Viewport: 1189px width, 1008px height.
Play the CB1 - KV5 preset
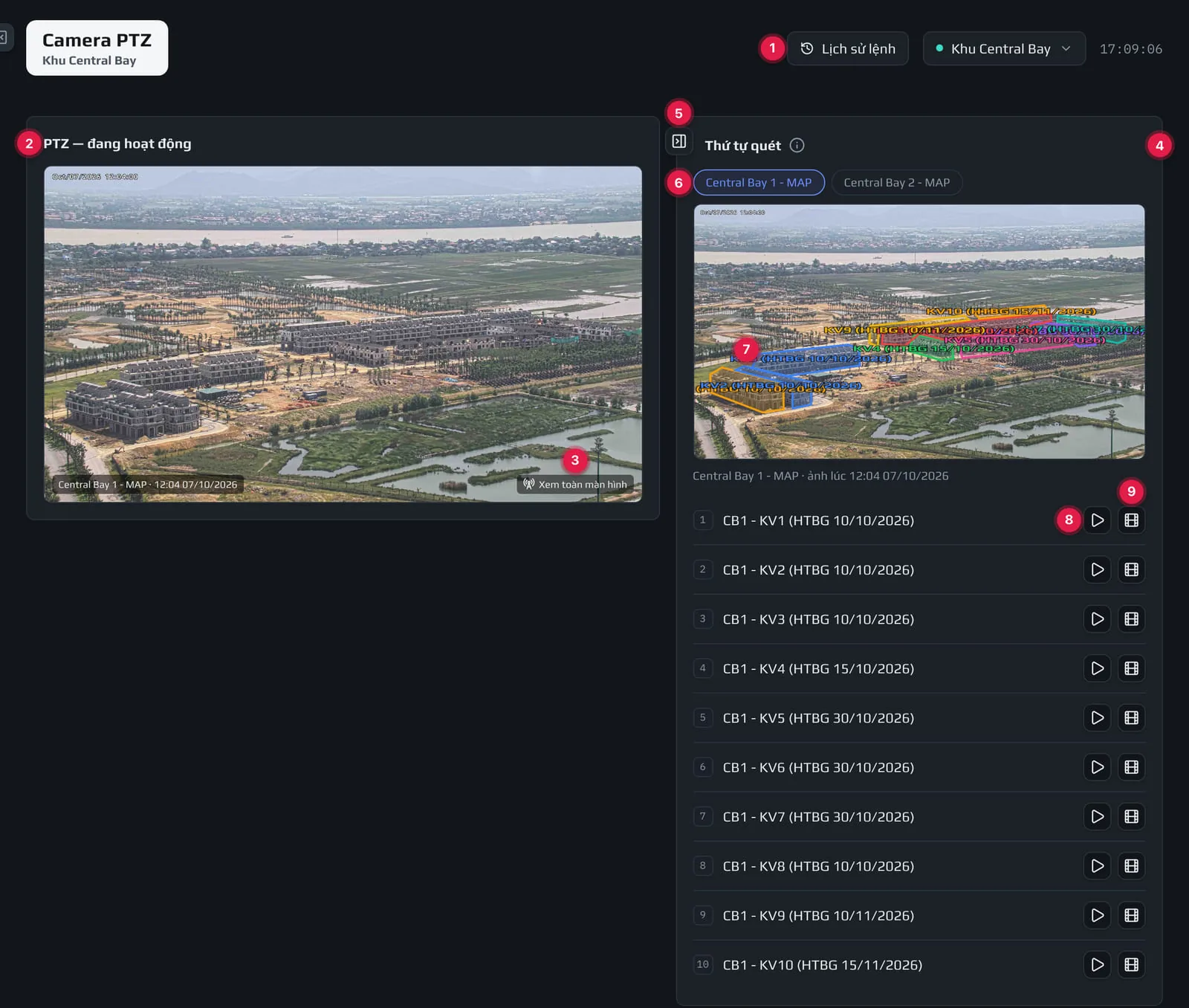coord(1097,718)
